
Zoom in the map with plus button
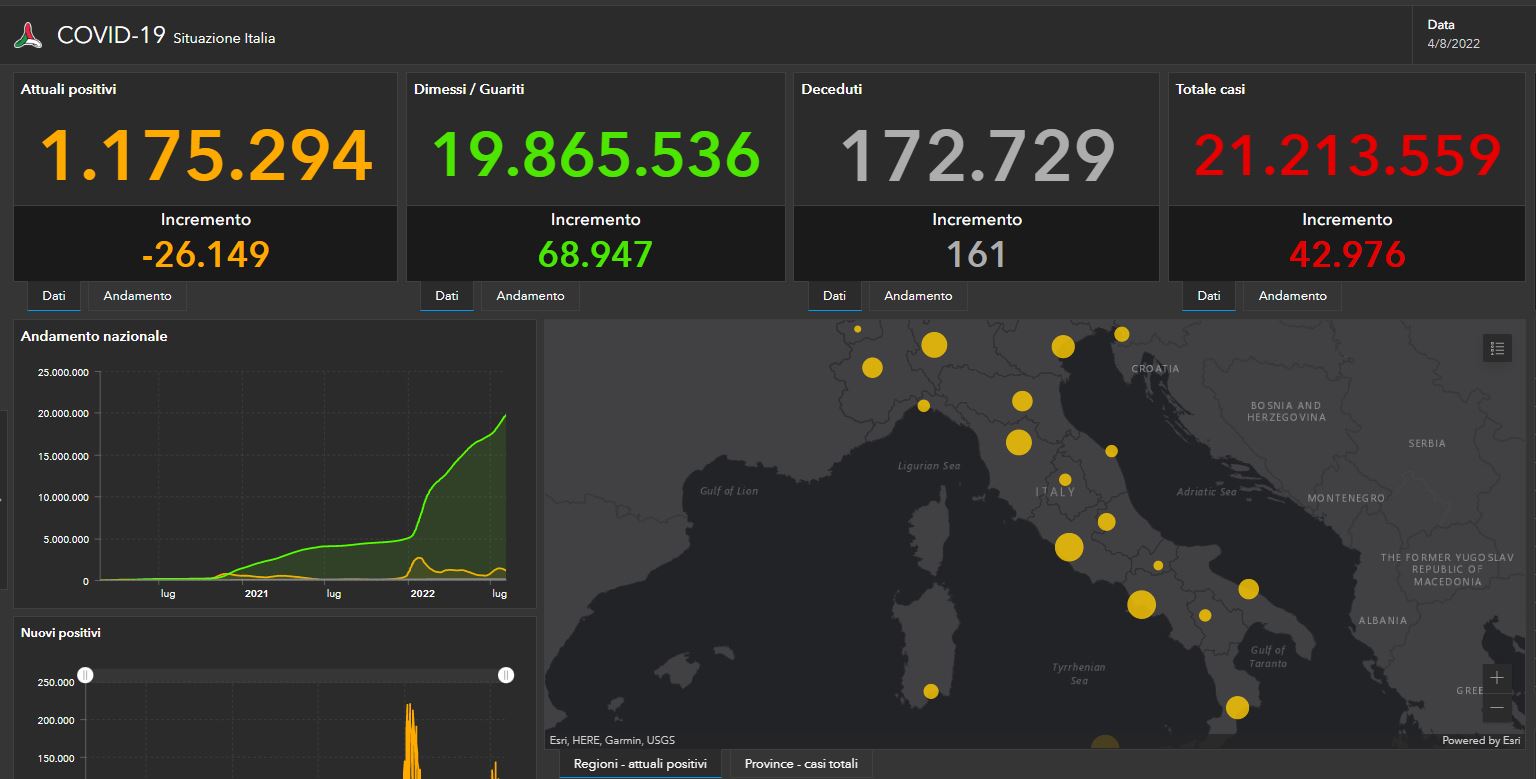tap(1497, 678)
